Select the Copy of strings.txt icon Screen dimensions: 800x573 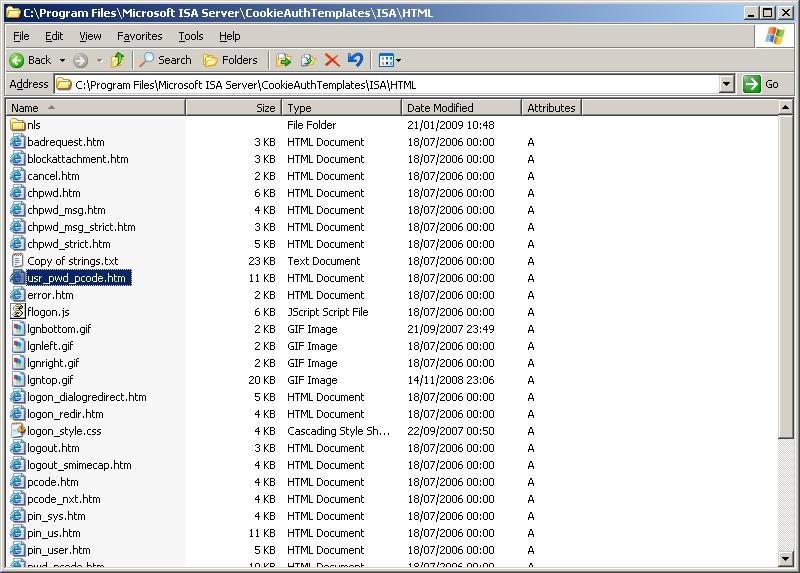coord(17,261)
